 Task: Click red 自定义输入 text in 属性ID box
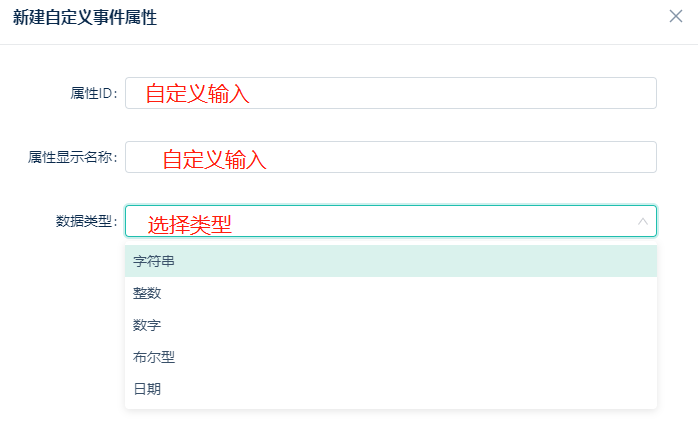(197, 94)
